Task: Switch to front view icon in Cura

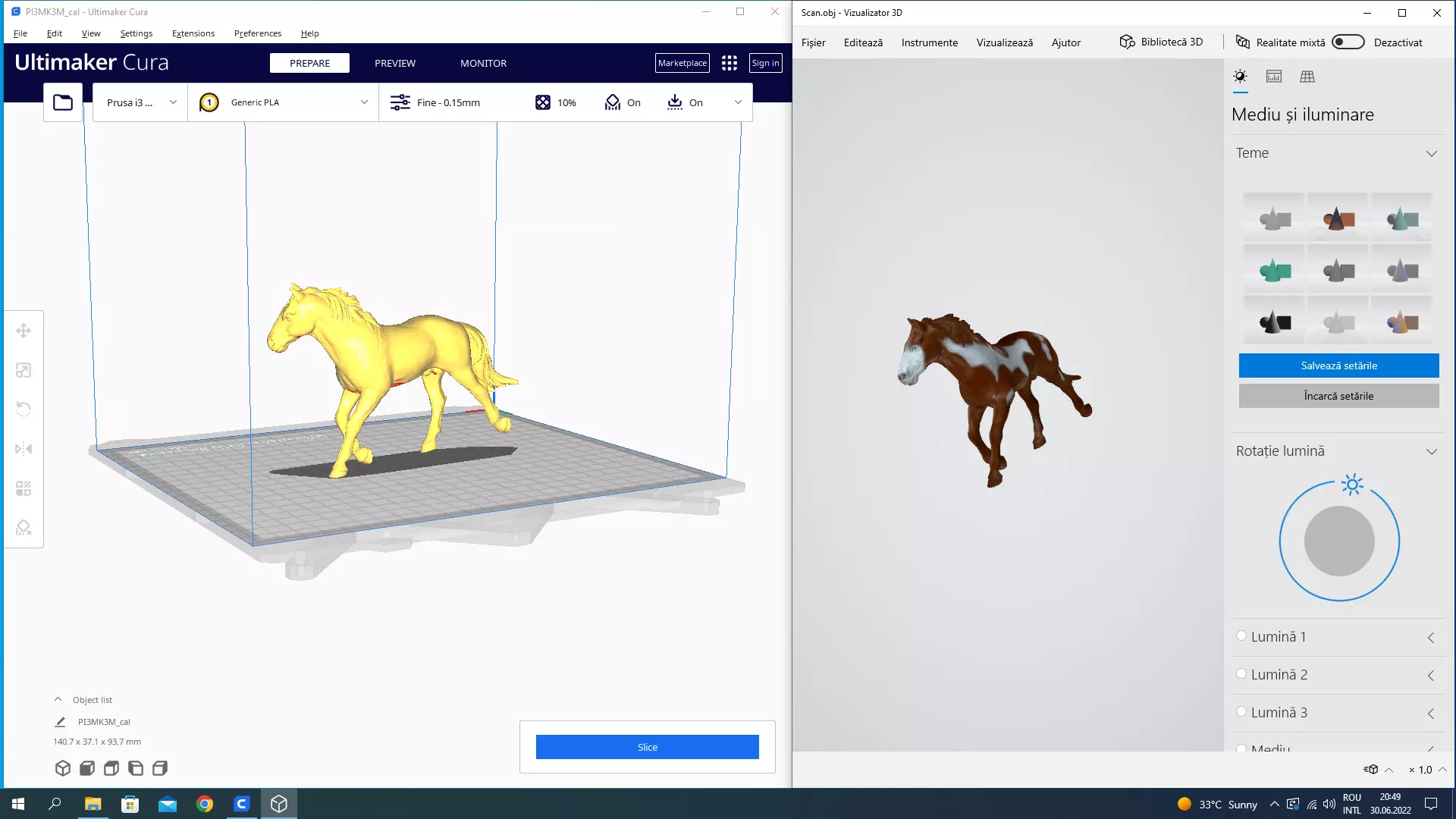Action: 87,768
